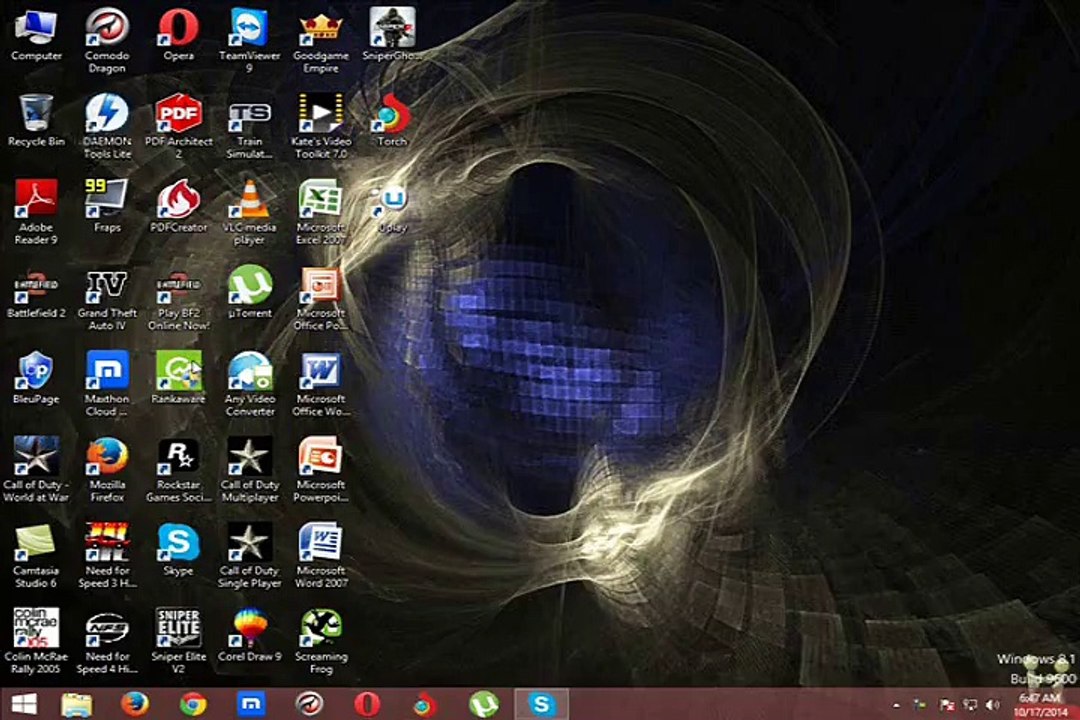
Task: Launch Firefox from the taskbar
Action: coord(135,704)
